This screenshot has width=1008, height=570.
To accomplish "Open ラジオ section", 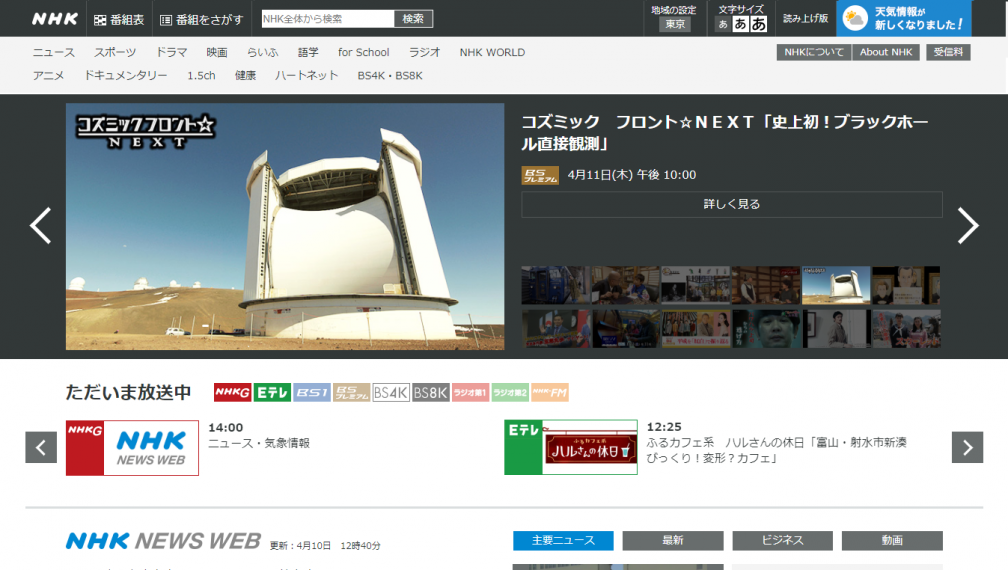I will 424,53.
